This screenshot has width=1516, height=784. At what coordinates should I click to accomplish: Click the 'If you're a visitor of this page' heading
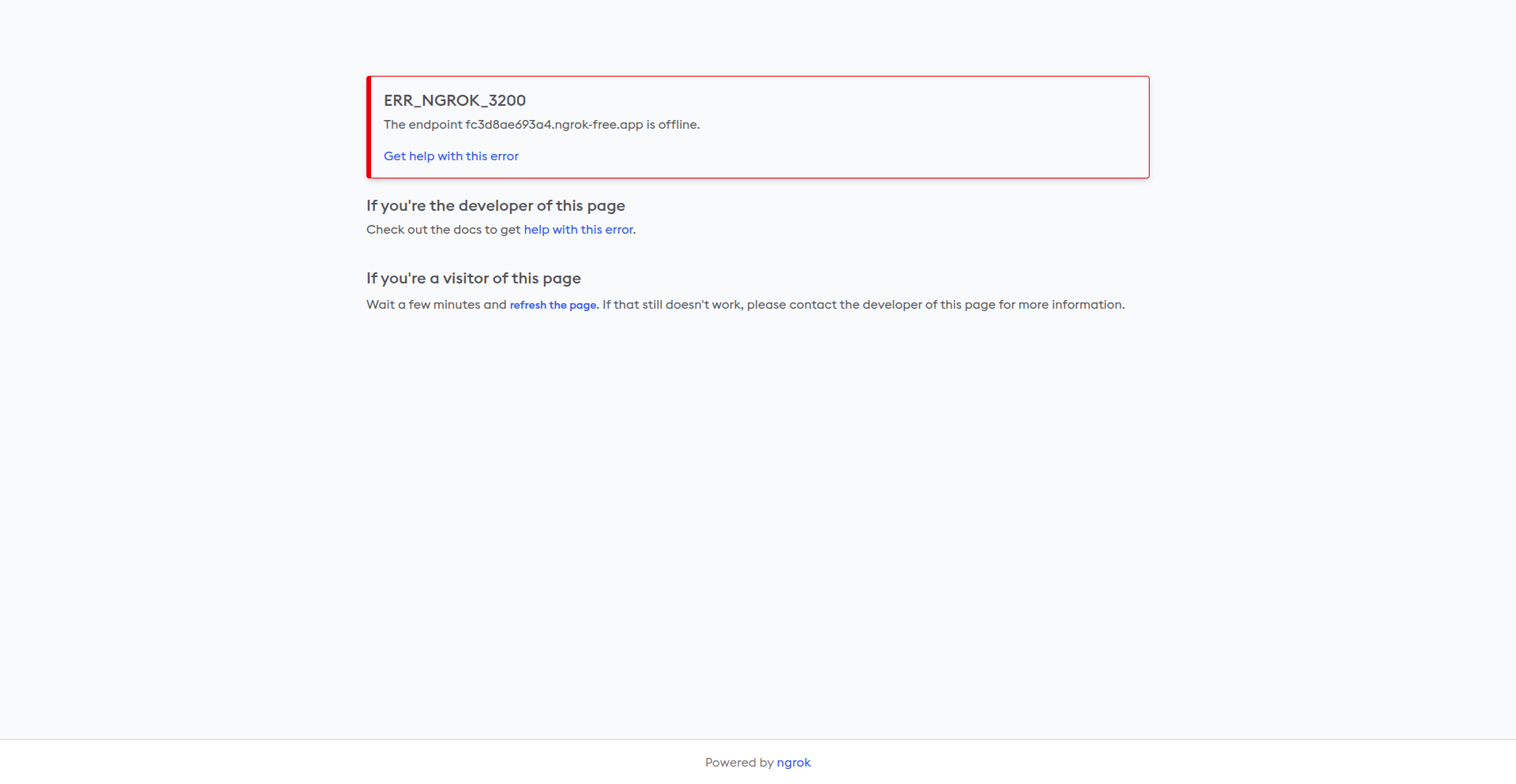474,278
